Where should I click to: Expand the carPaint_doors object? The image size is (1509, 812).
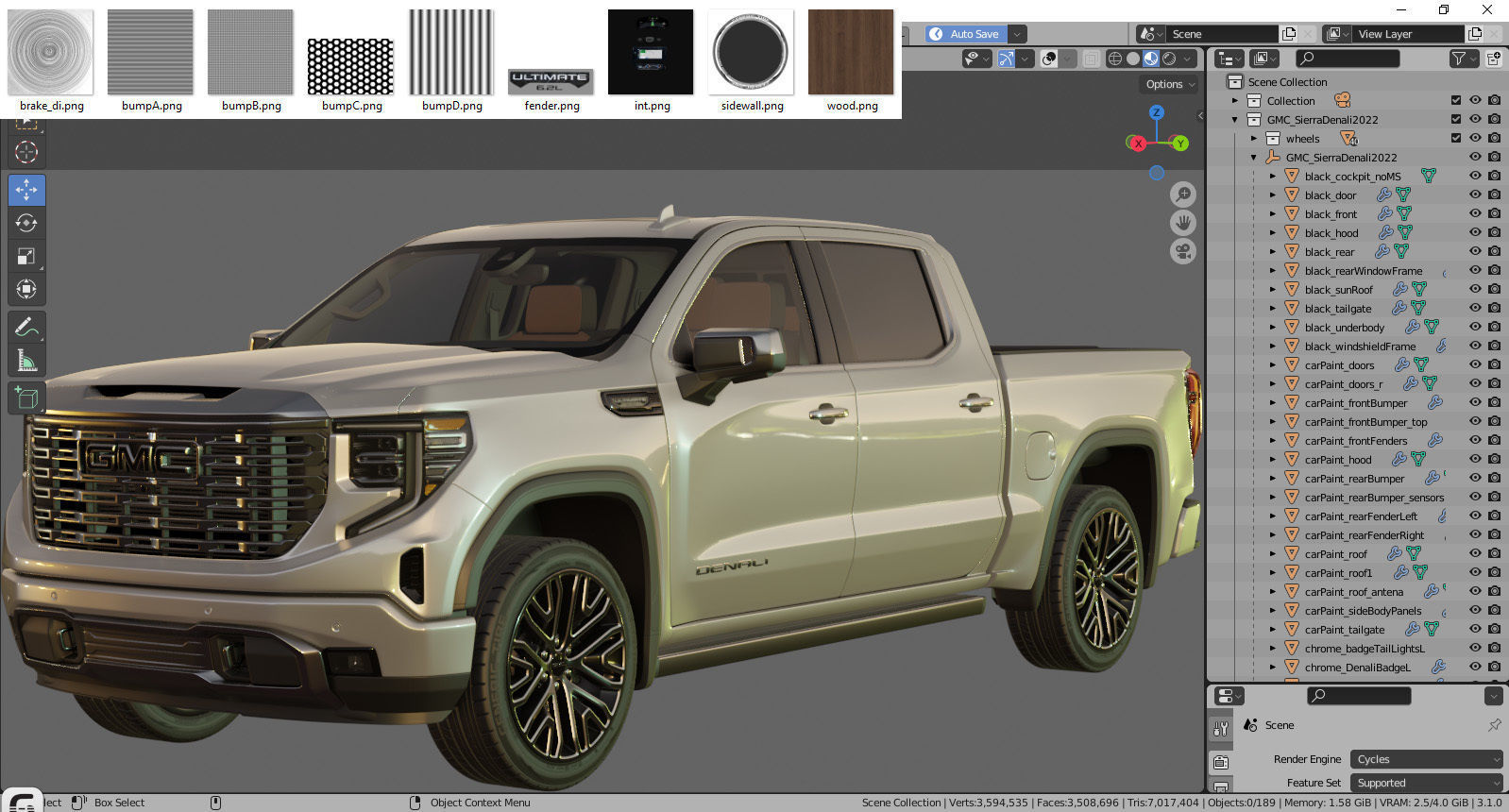[x=1273, y=364]
